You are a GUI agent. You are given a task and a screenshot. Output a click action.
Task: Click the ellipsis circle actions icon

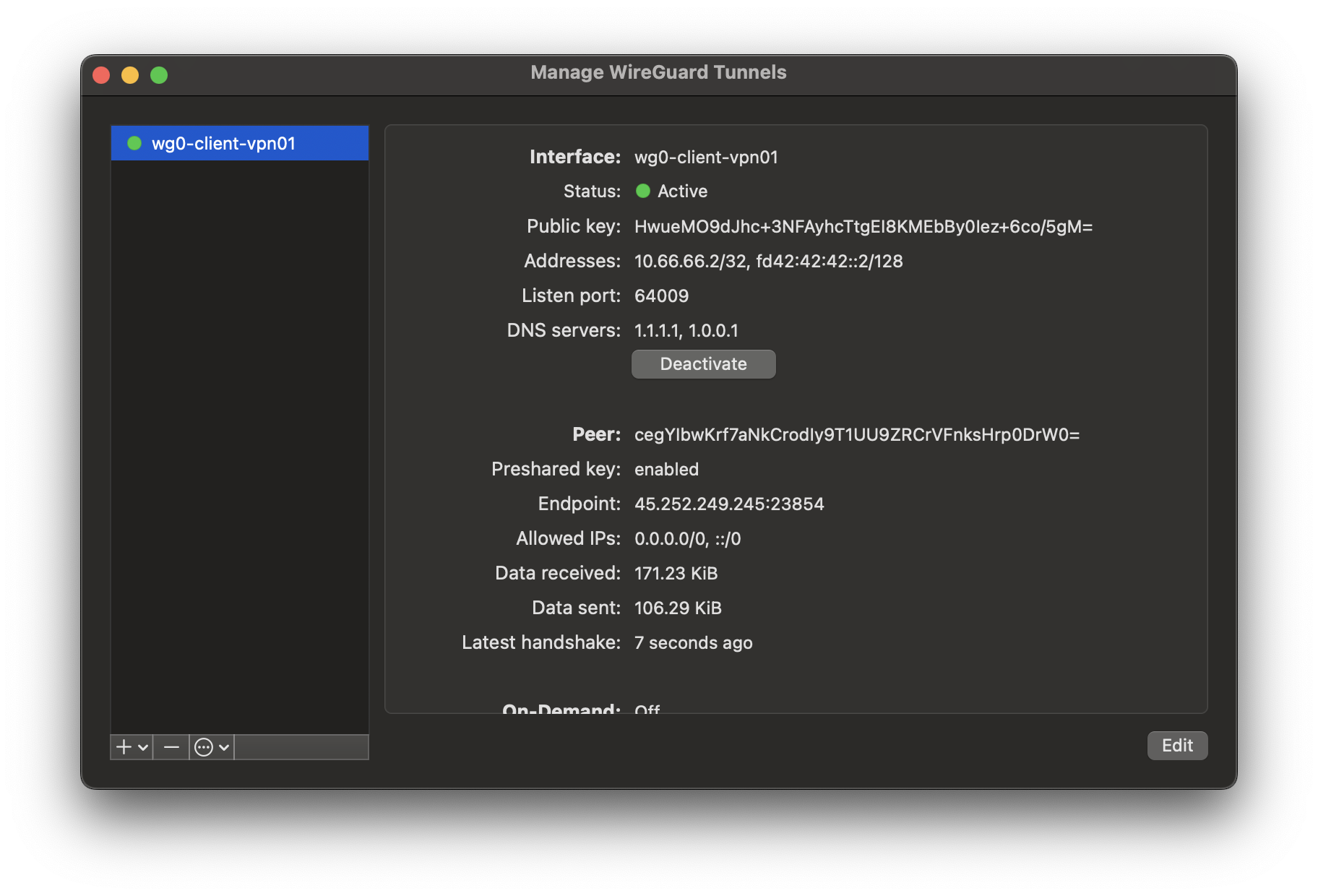coord(204,747)
